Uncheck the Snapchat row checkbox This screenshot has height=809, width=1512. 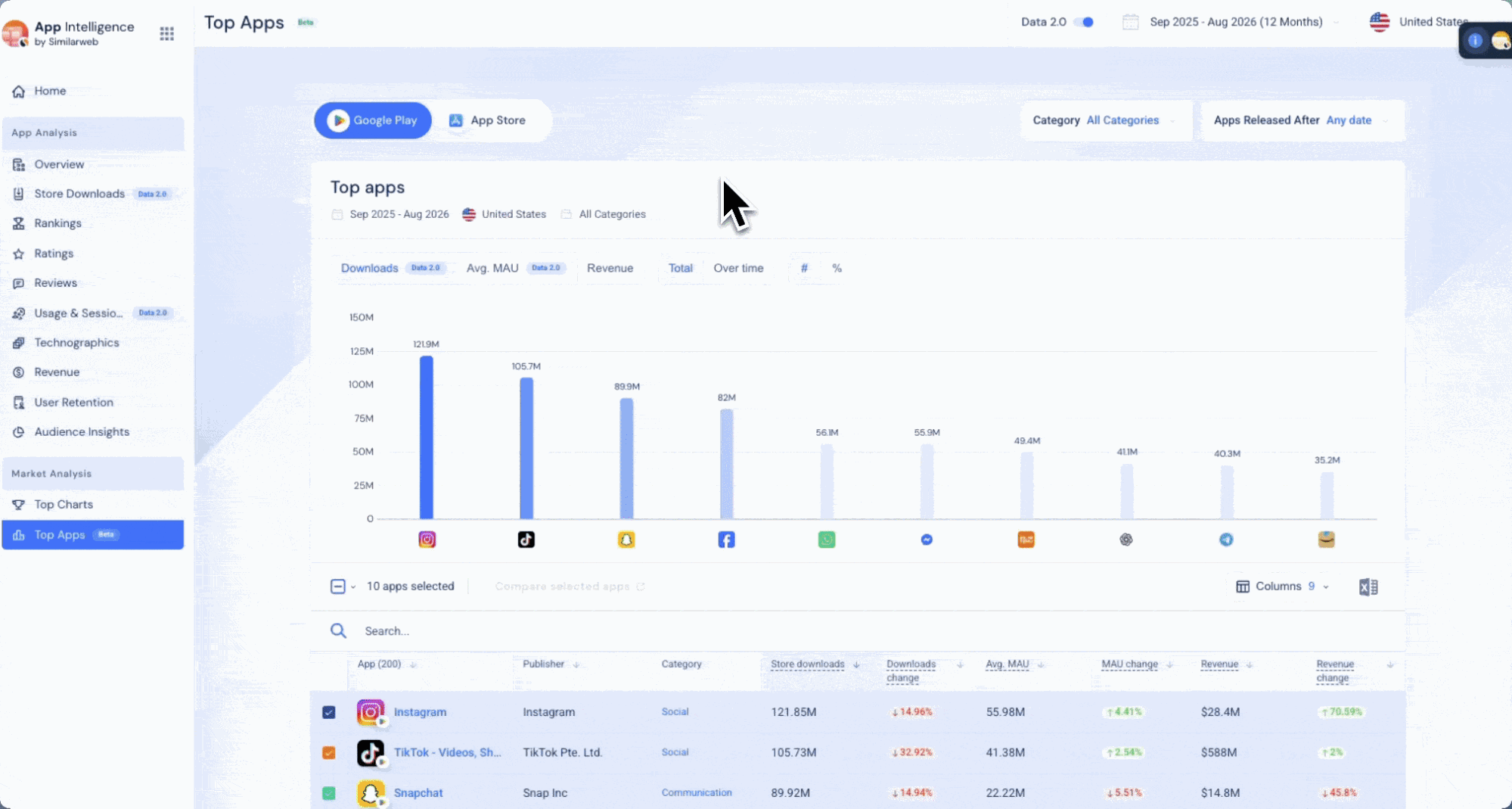tap(329, 793)
